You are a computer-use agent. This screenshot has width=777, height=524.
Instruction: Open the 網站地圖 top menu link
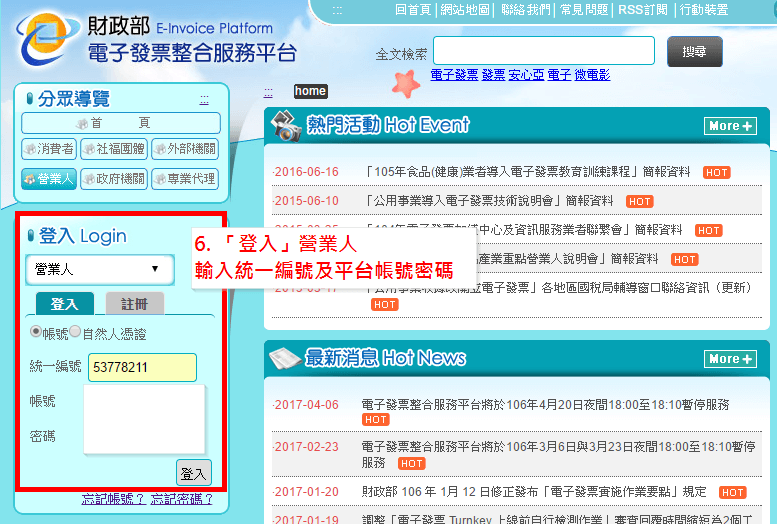465,9
